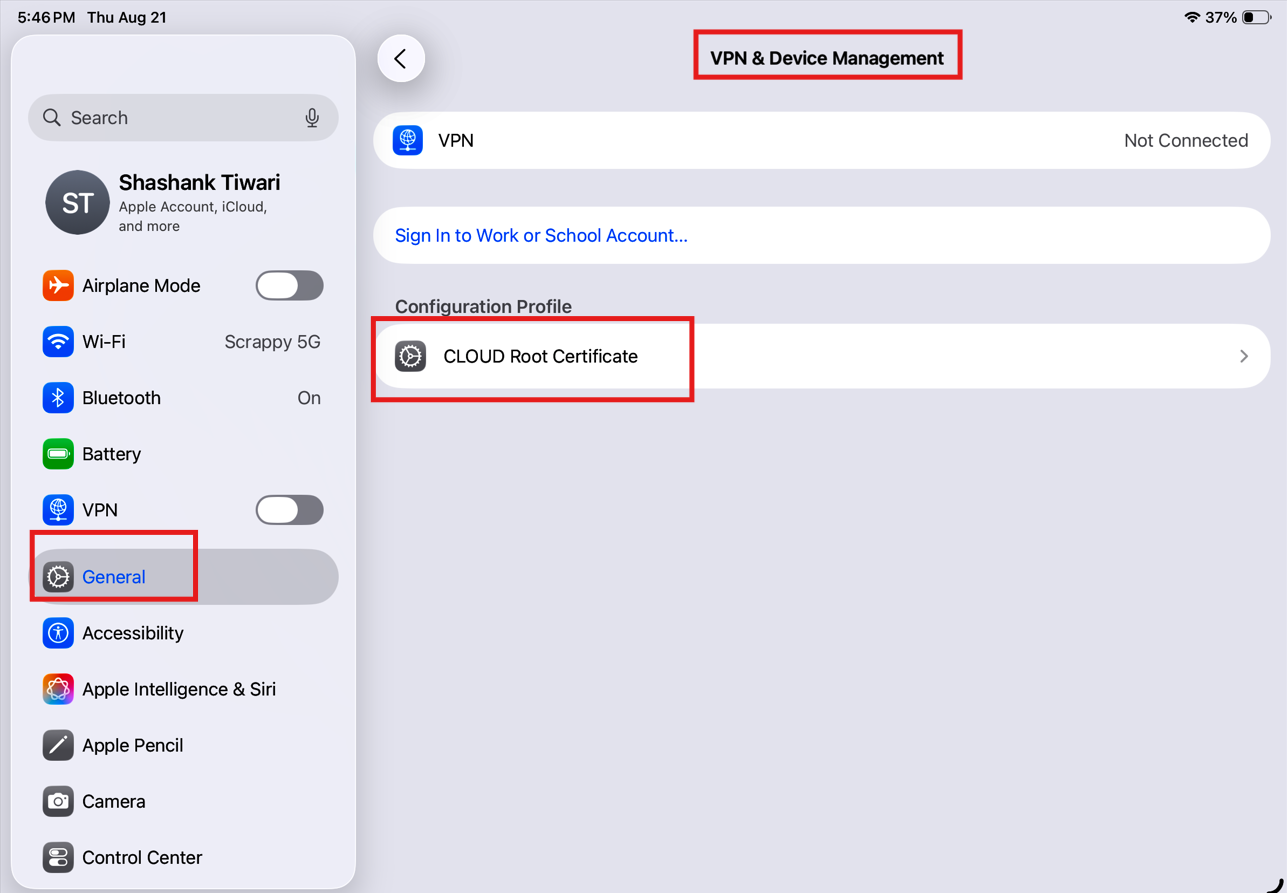Click Sign In to Work or School Account
Viewport: 1287px width, 893px height.
pos(541,236)
